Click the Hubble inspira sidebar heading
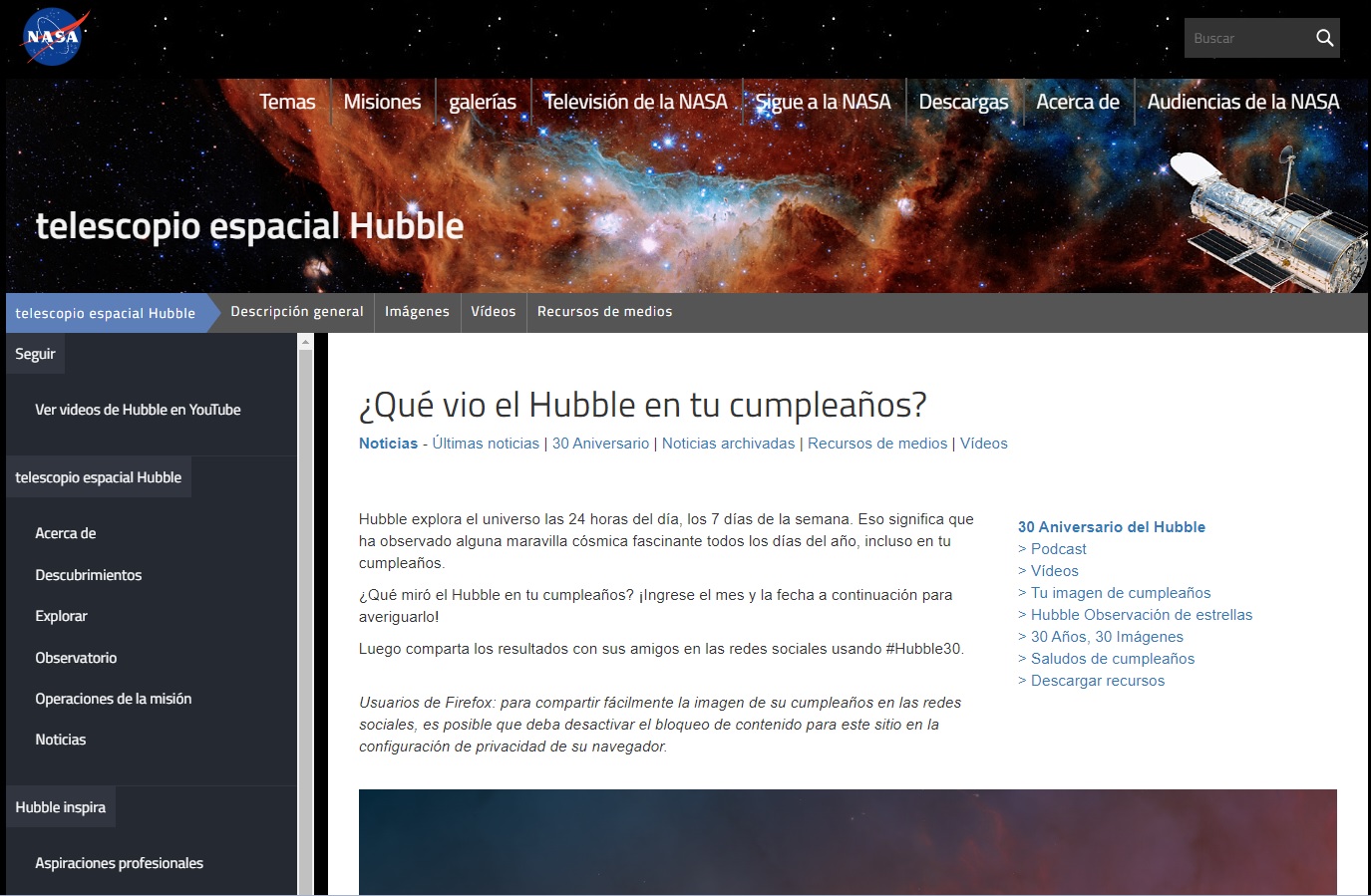 (61, 807)
